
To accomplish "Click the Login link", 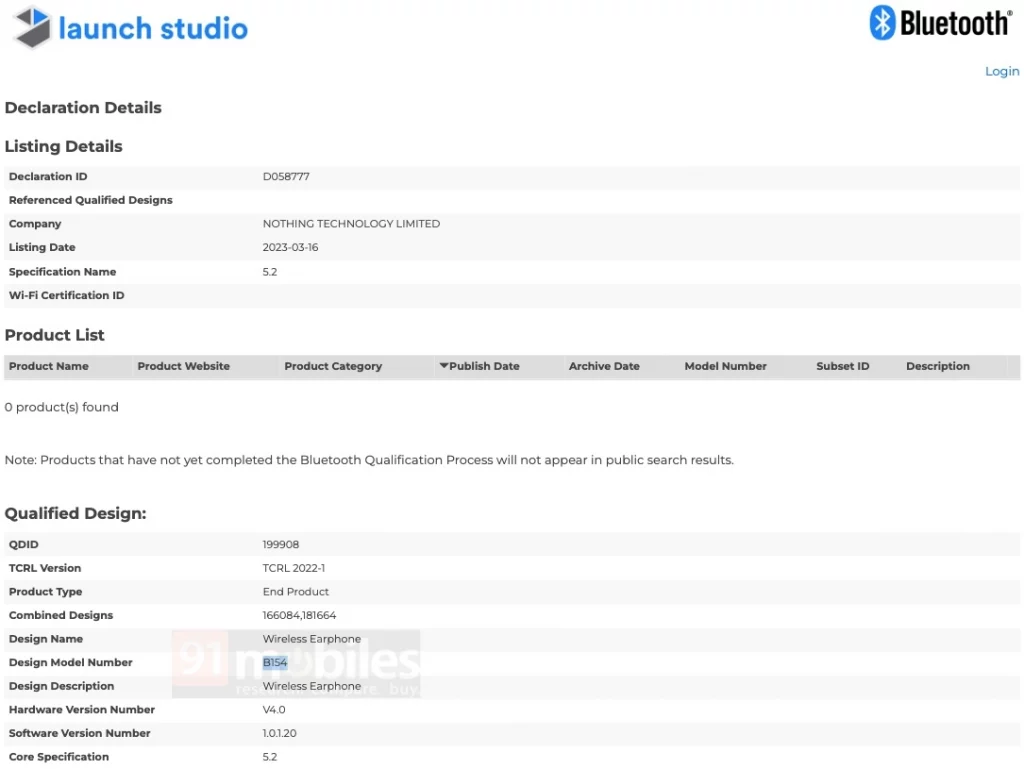I will (1001, 71).
